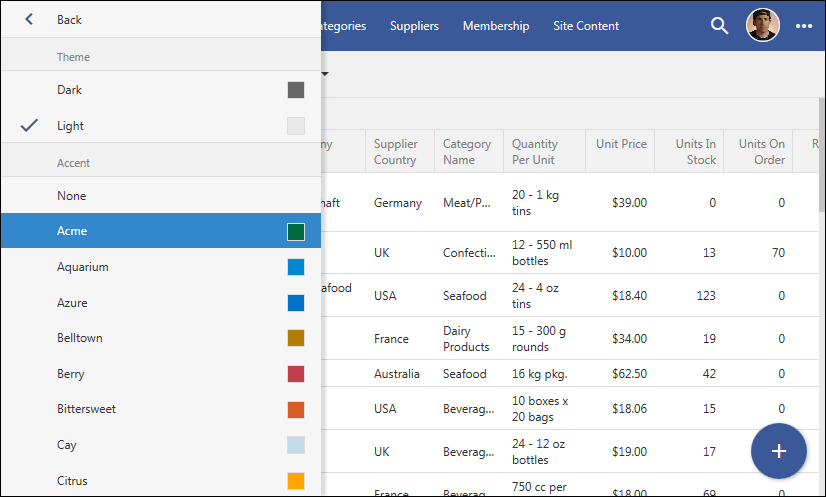The width and height of the screenshot is (826, 497).
Task: Choose the Belltown accent
Action: click(161, 338)
